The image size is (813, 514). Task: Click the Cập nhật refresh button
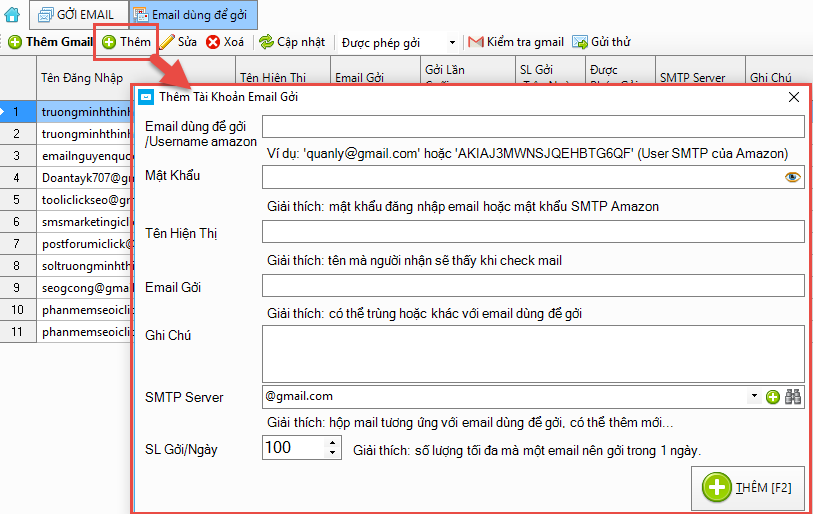[x=292, y=42]
